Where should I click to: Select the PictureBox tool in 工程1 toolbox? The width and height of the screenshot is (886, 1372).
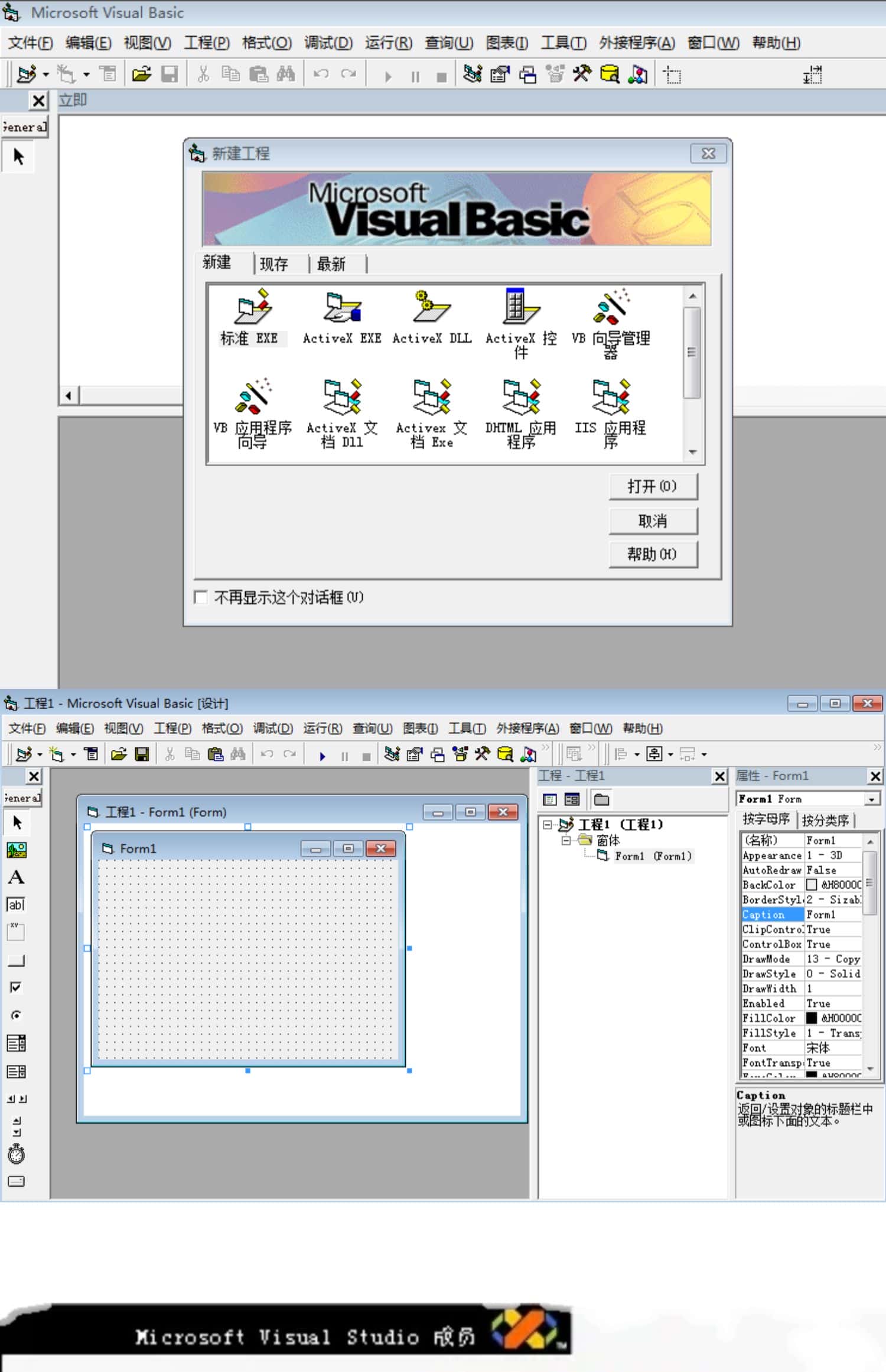17,850
